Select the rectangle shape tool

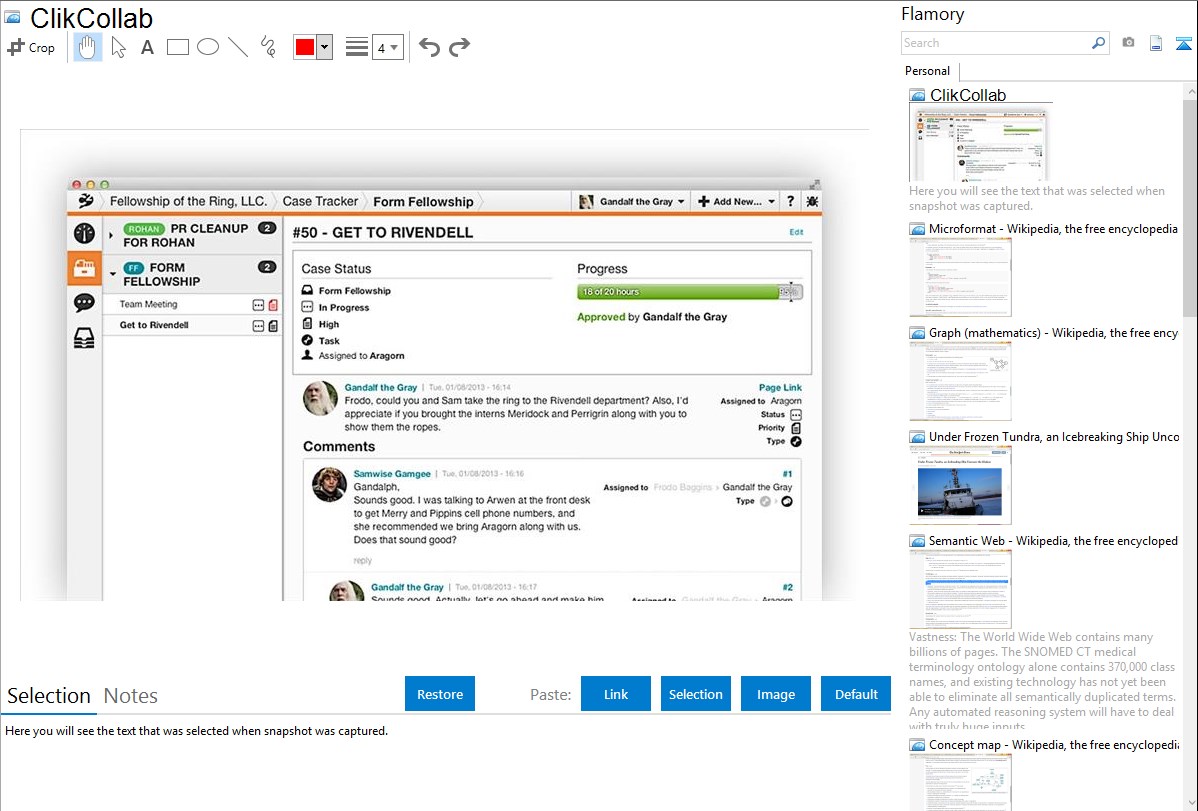177,47
